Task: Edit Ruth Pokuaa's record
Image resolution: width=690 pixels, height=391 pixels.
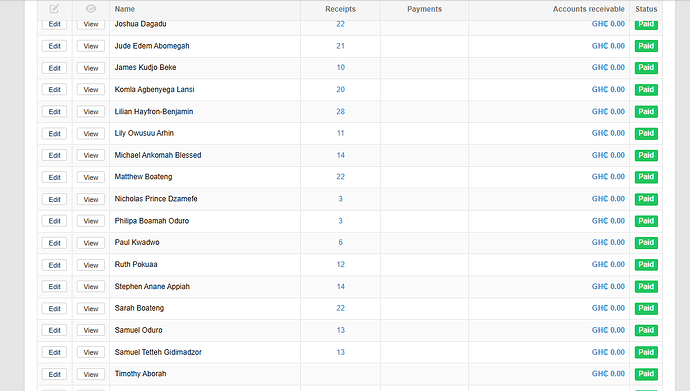Action: click(54, 265)
